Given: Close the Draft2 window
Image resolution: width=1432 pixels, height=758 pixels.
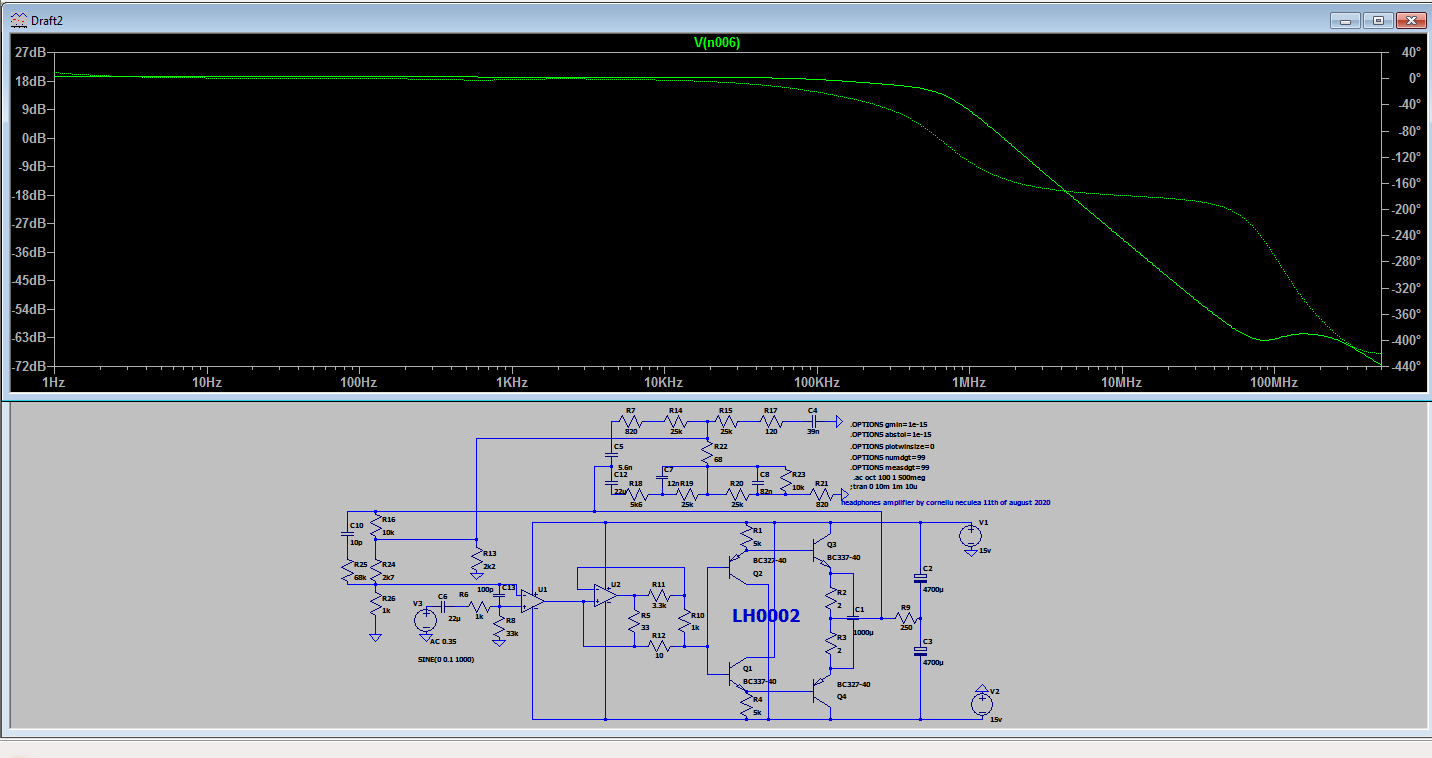Looking at the screenshot, I should coord(1411,20).
